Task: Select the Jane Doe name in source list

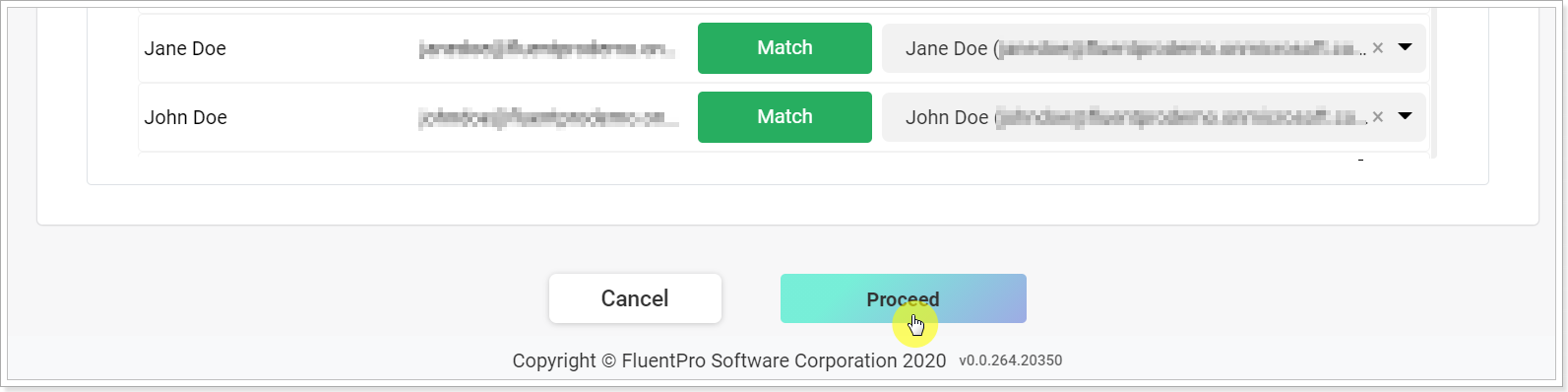Action: tap(185, 48)
